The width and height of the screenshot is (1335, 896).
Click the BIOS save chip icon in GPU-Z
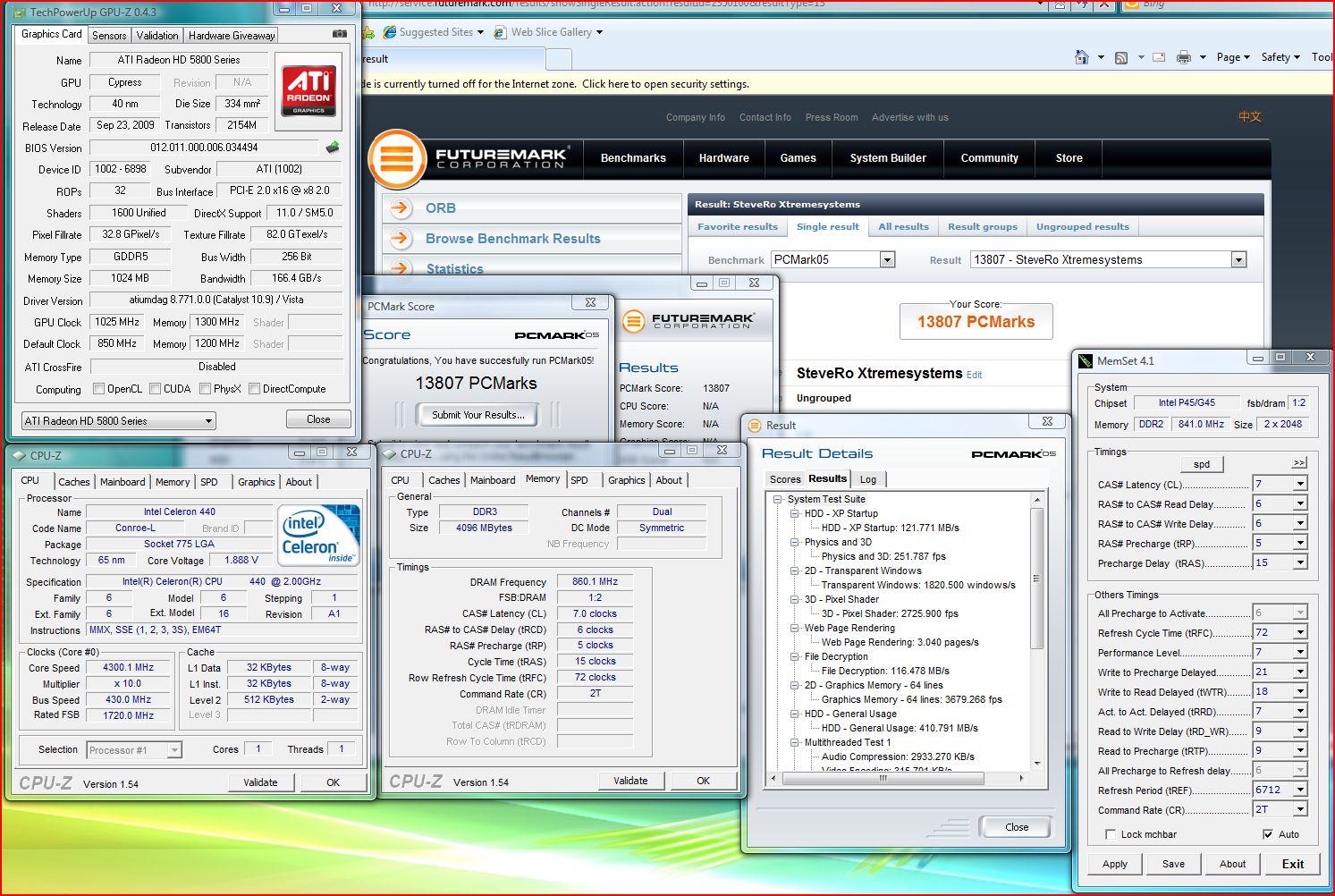(x=333, y=148)
